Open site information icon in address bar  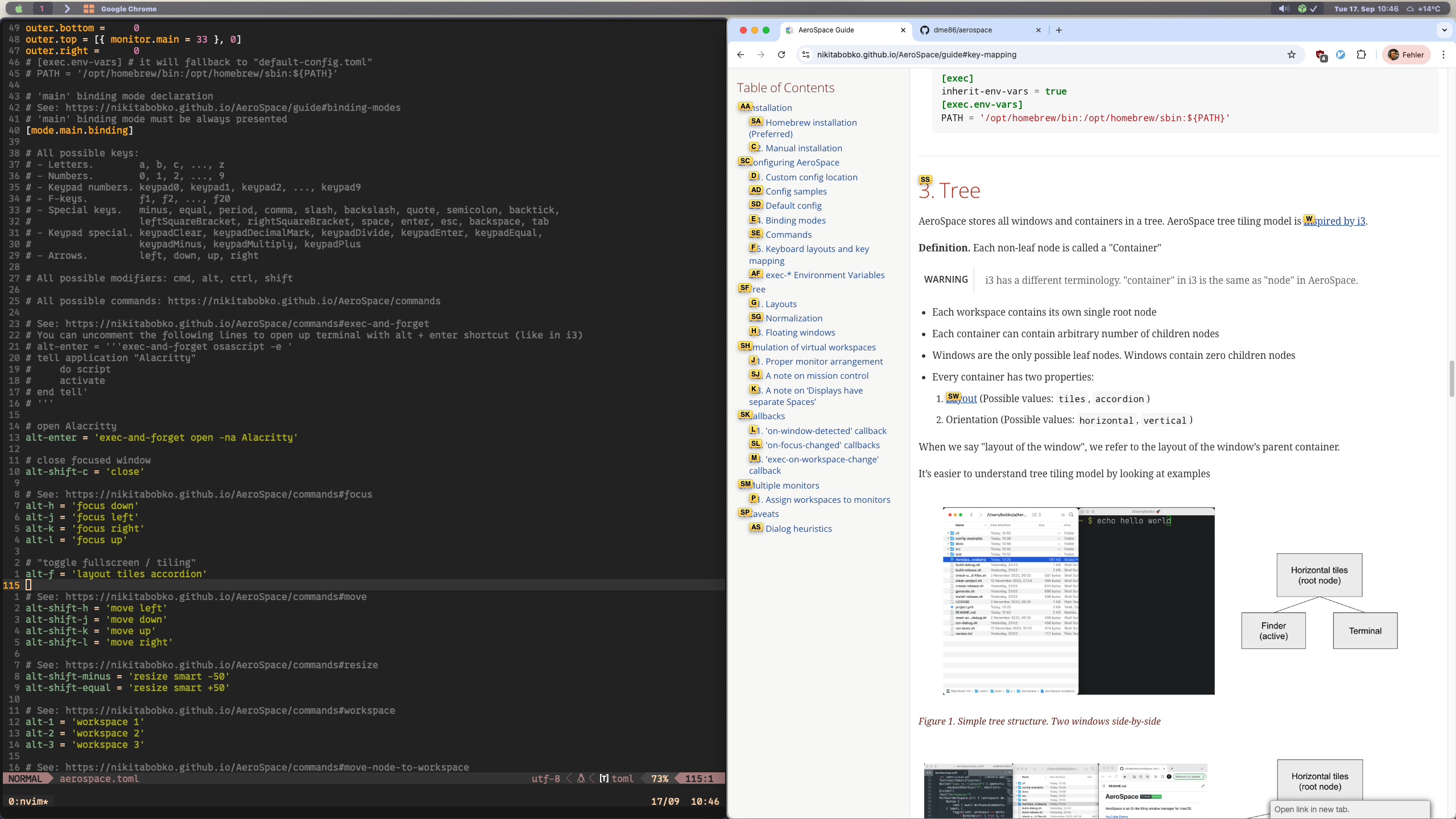point(805,55)
